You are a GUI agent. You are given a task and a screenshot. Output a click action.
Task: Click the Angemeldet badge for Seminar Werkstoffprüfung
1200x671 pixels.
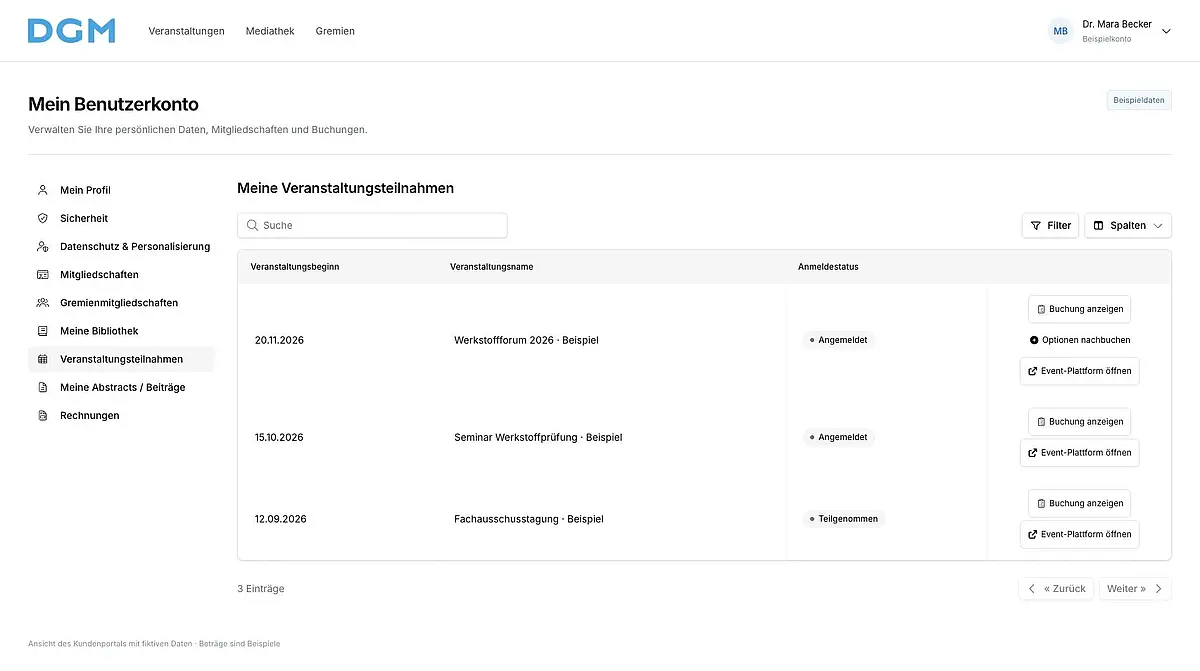[839, 437]
